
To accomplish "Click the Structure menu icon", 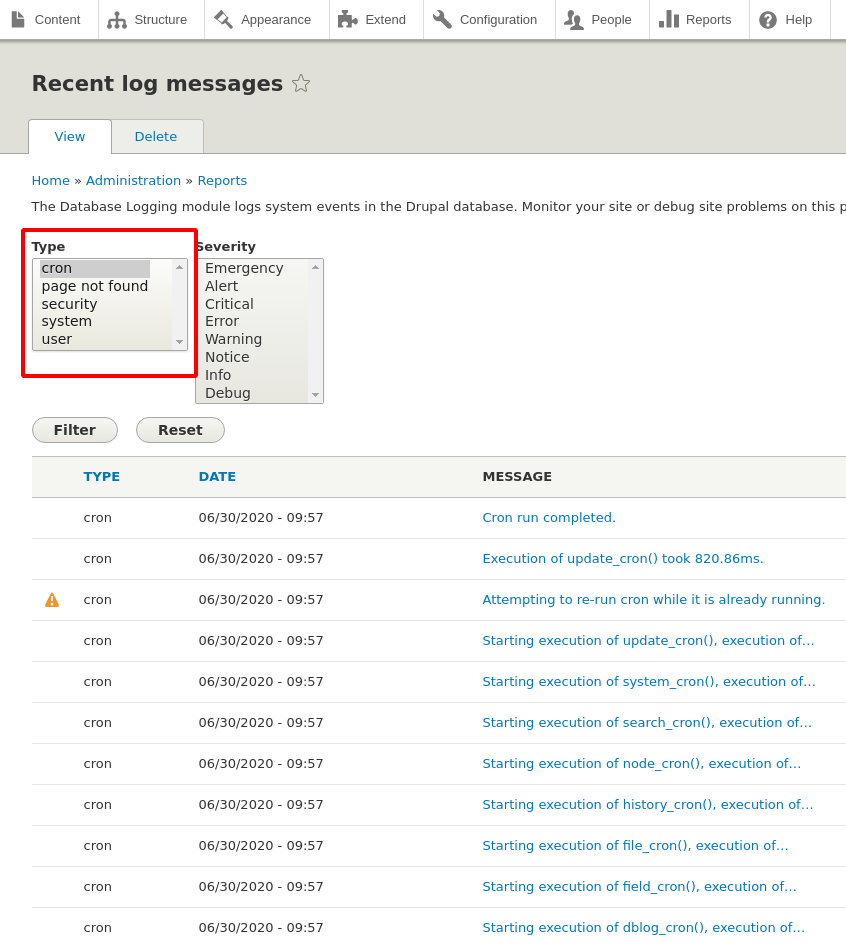I will coord(118,19).
